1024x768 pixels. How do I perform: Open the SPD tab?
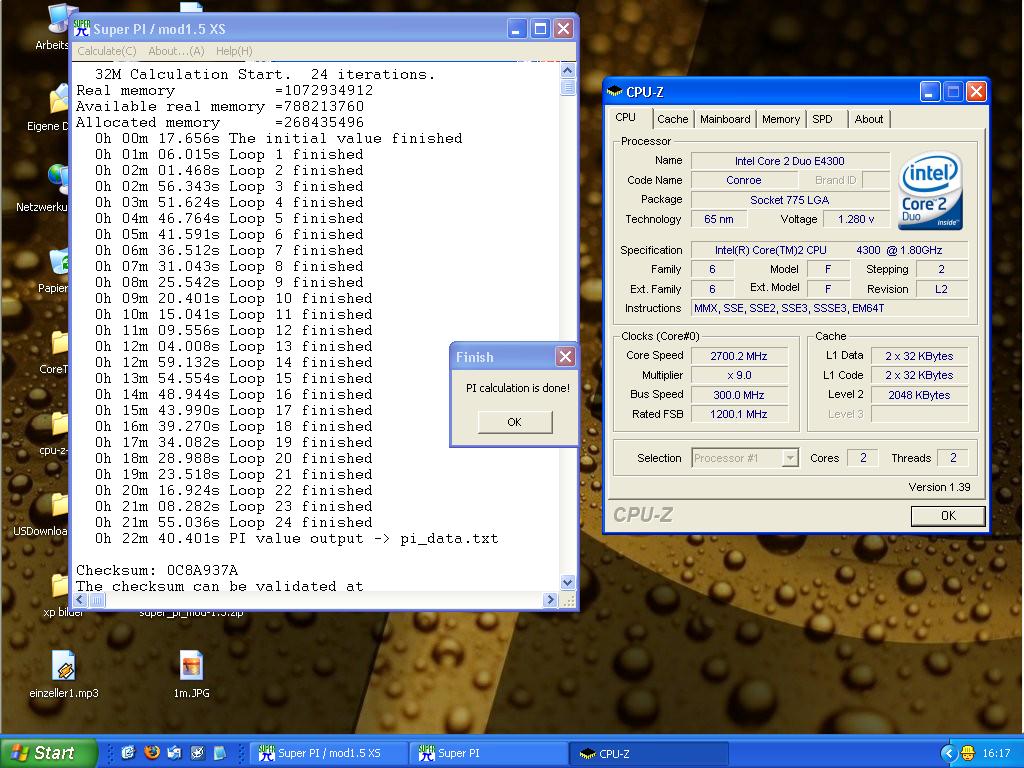pyautogui.click(x=822, y=119)
